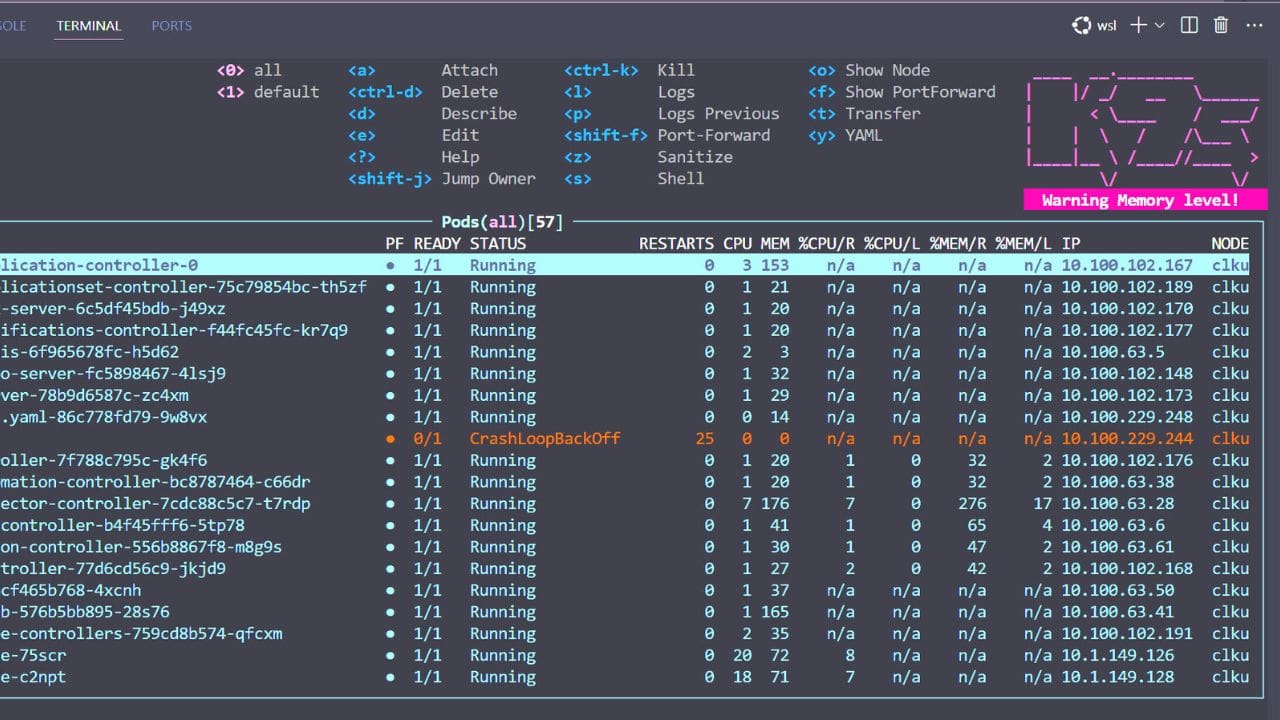Image resolution: width=1280 pixels, height=720 pixels.
Task: Click the YAML command hint
Action: pos(863,135)
